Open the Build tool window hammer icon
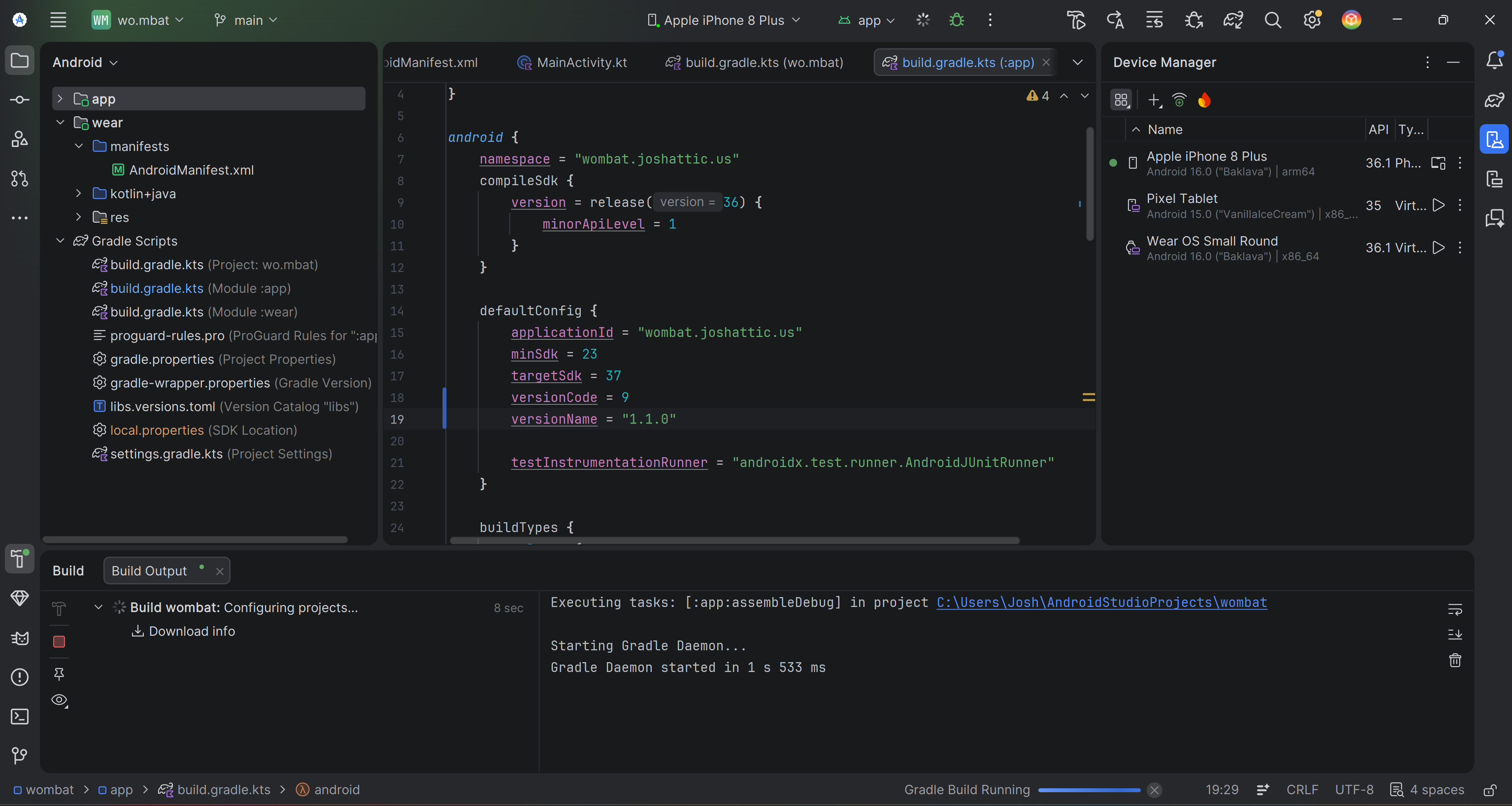The image size is (1512, 806). click(x=19, y=559)
